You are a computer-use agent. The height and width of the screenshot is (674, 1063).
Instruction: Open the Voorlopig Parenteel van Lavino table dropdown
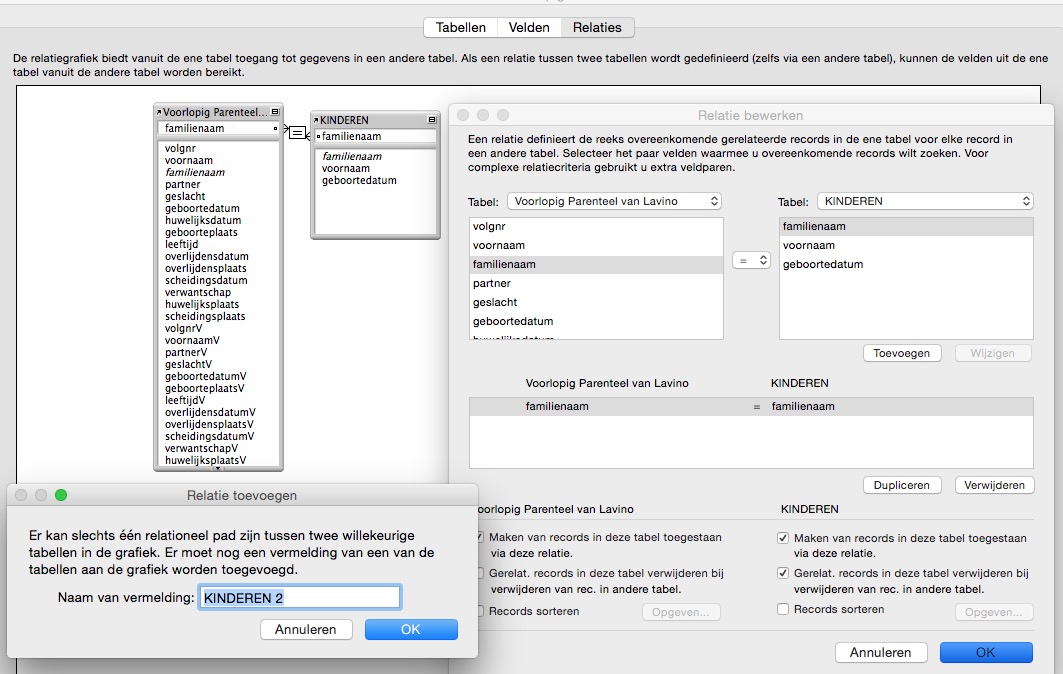click(614, 201)
